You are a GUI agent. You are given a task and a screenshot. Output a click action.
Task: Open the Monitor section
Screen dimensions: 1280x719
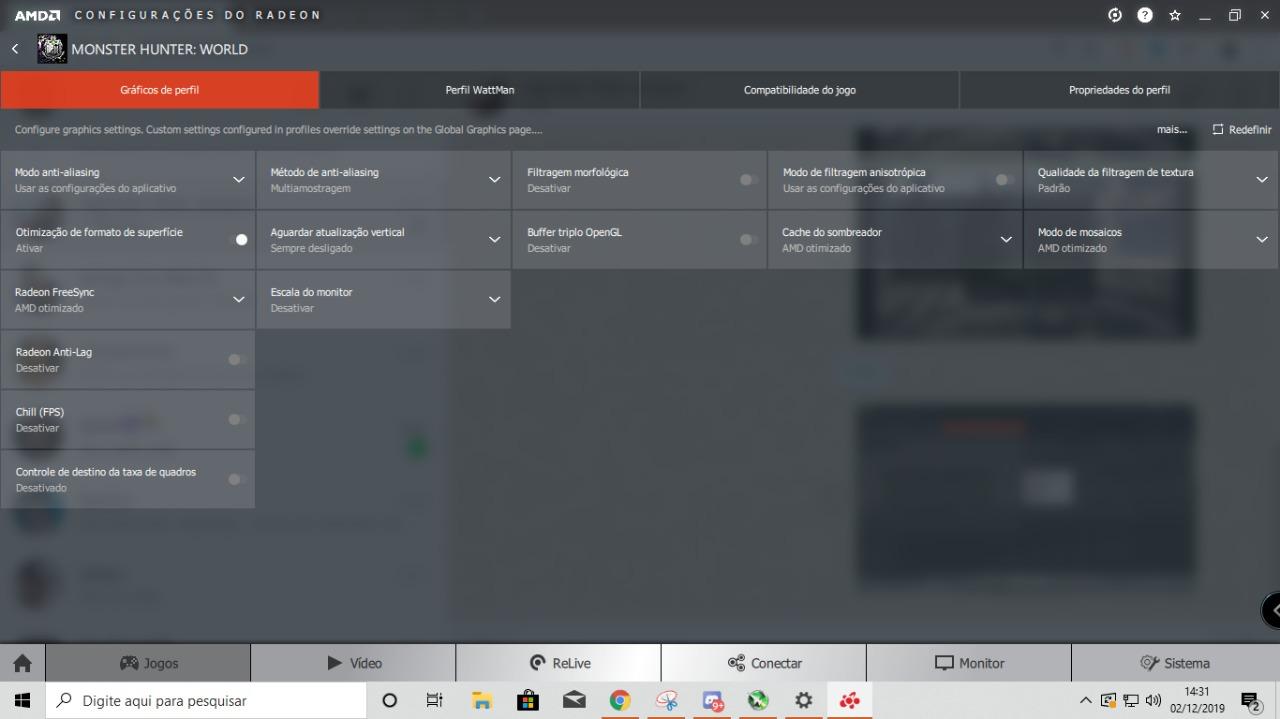969,664
